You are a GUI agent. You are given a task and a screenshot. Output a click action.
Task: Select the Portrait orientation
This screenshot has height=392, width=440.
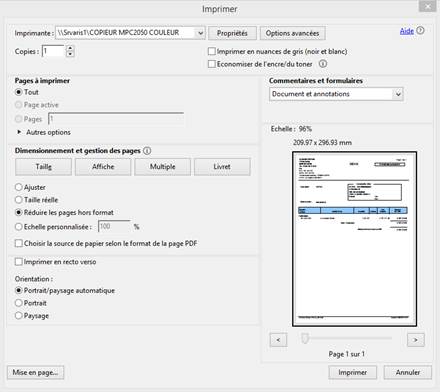tap(19, 303)
